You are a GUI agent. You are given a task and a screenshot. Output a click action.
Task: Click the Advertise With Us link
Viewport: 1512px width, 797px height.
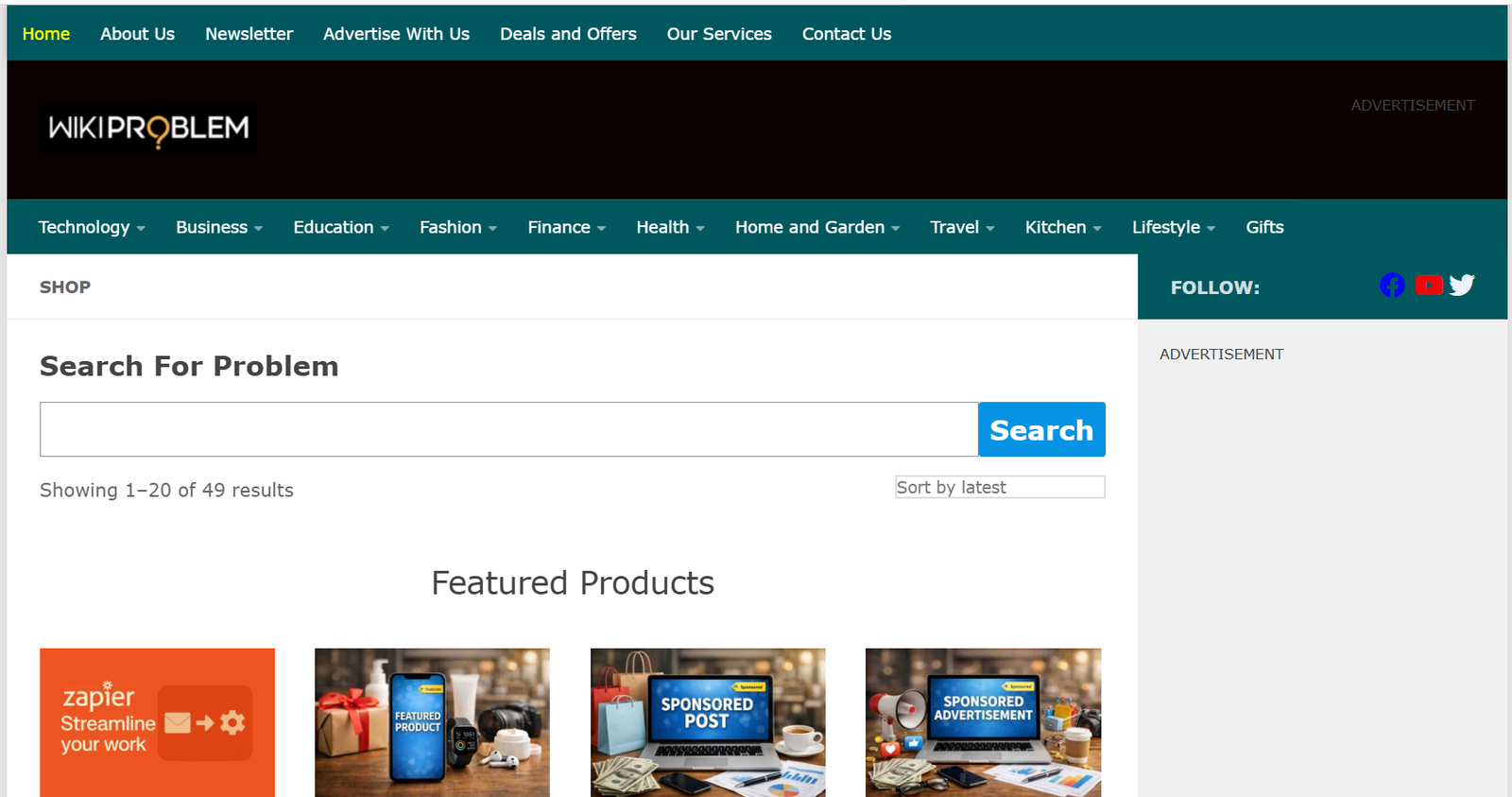click(x=396, y=34)
